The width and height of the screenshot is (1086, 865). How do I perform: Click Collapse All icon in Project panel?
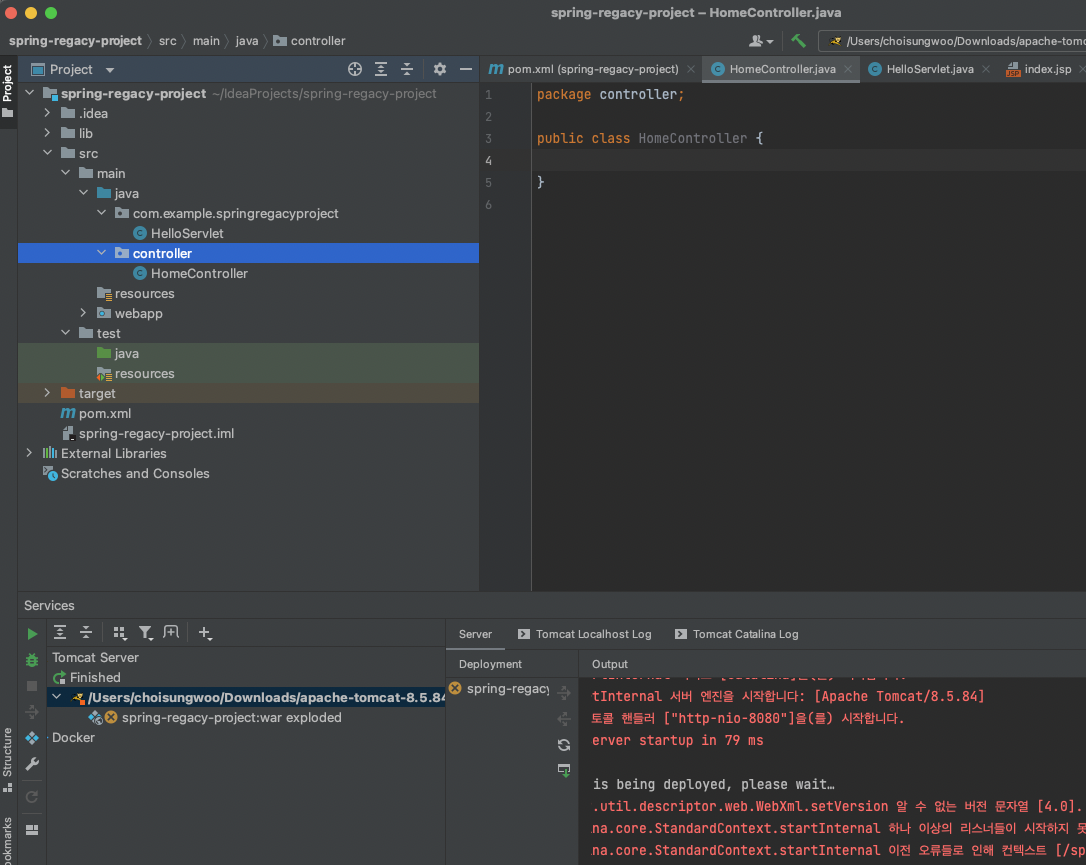pyautogui.click(x=407, y=69)
